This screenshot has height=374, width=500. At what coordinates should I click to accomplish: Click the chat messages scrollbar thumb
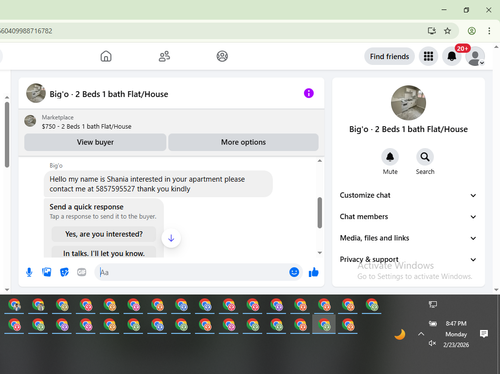click(x=320, y=213)
